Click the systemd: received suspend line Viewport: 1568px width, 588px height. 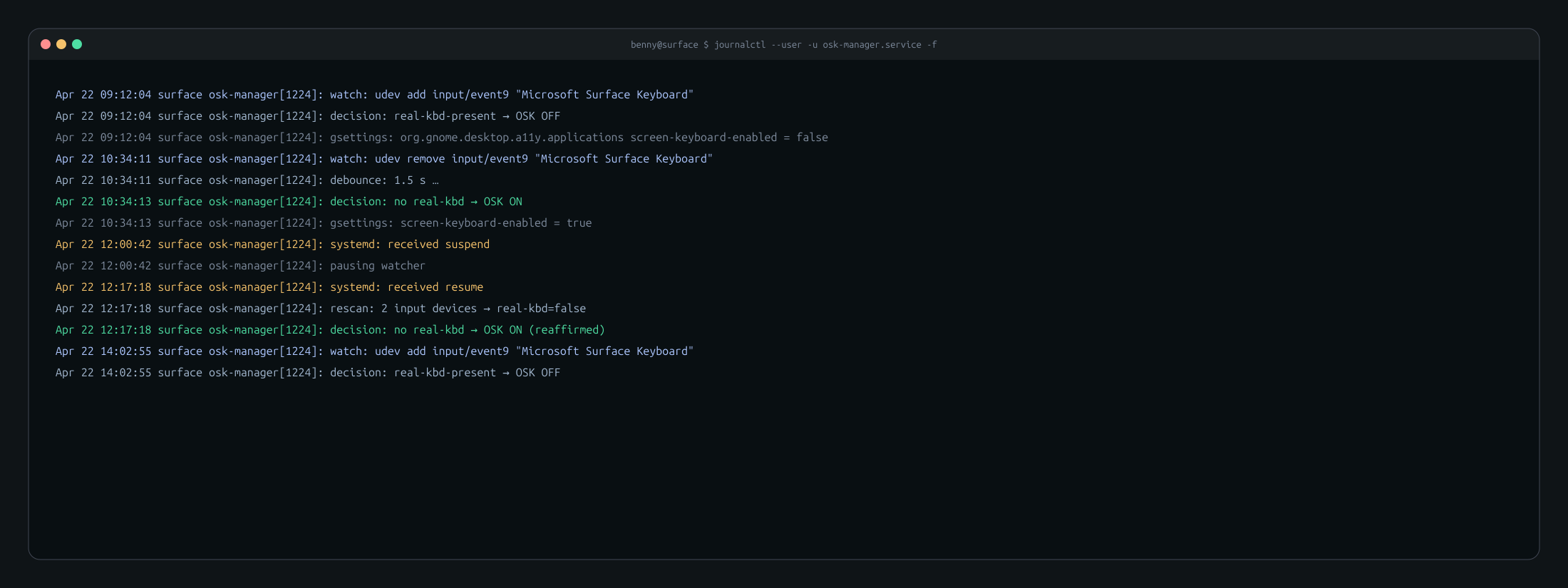click(273, 244)
